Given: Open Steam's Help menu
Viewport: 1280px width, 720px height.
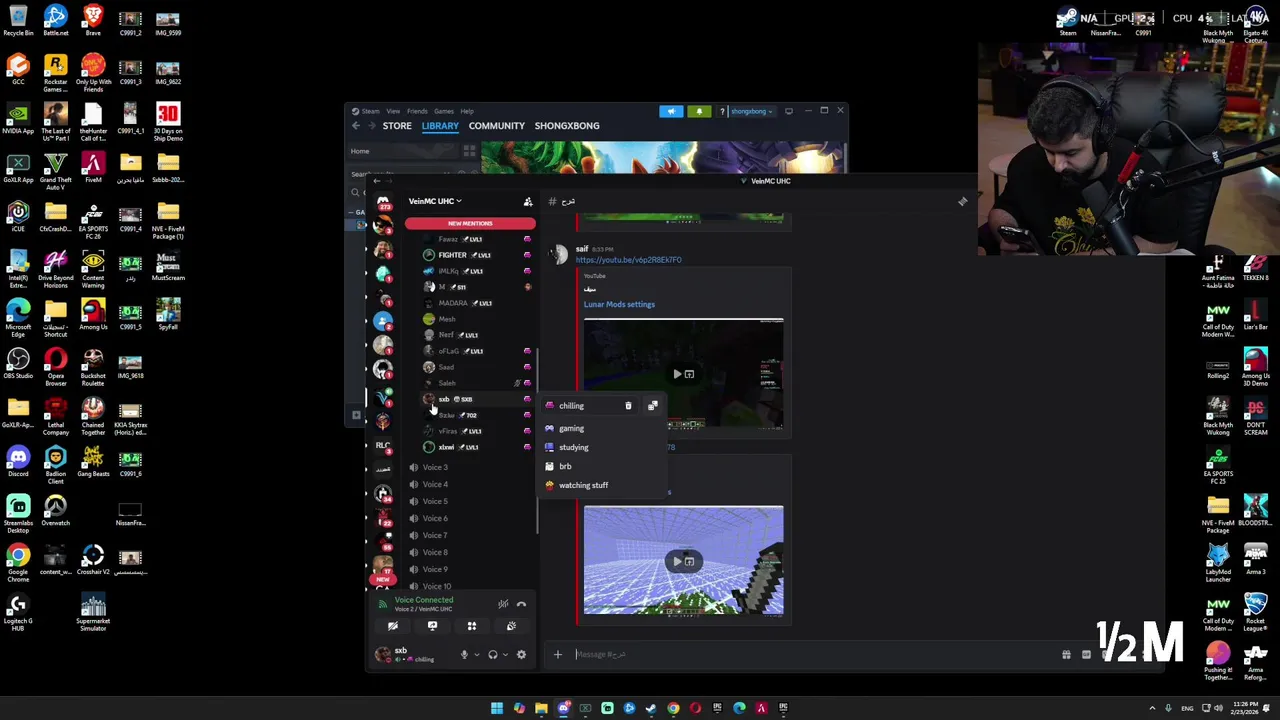Looking at the screenshot, I should point(467,111).
